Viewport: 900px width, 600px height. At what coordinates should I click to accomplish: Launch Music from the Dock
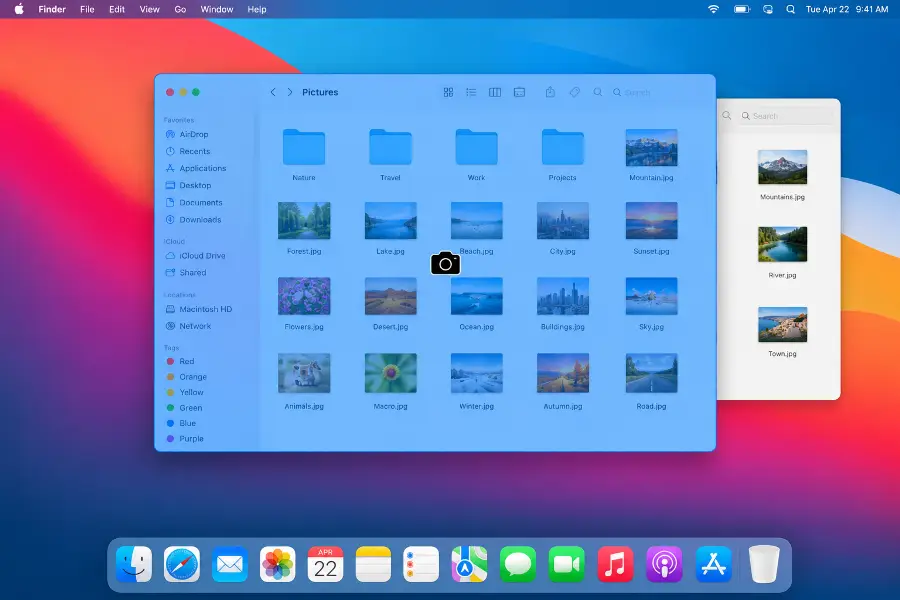click(615, 565)
